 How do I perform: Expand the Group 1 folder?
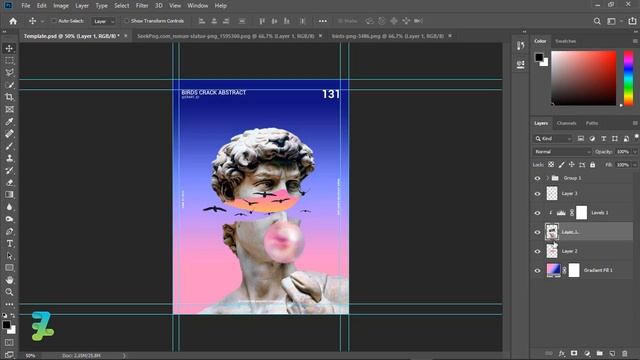pos(547,178)
